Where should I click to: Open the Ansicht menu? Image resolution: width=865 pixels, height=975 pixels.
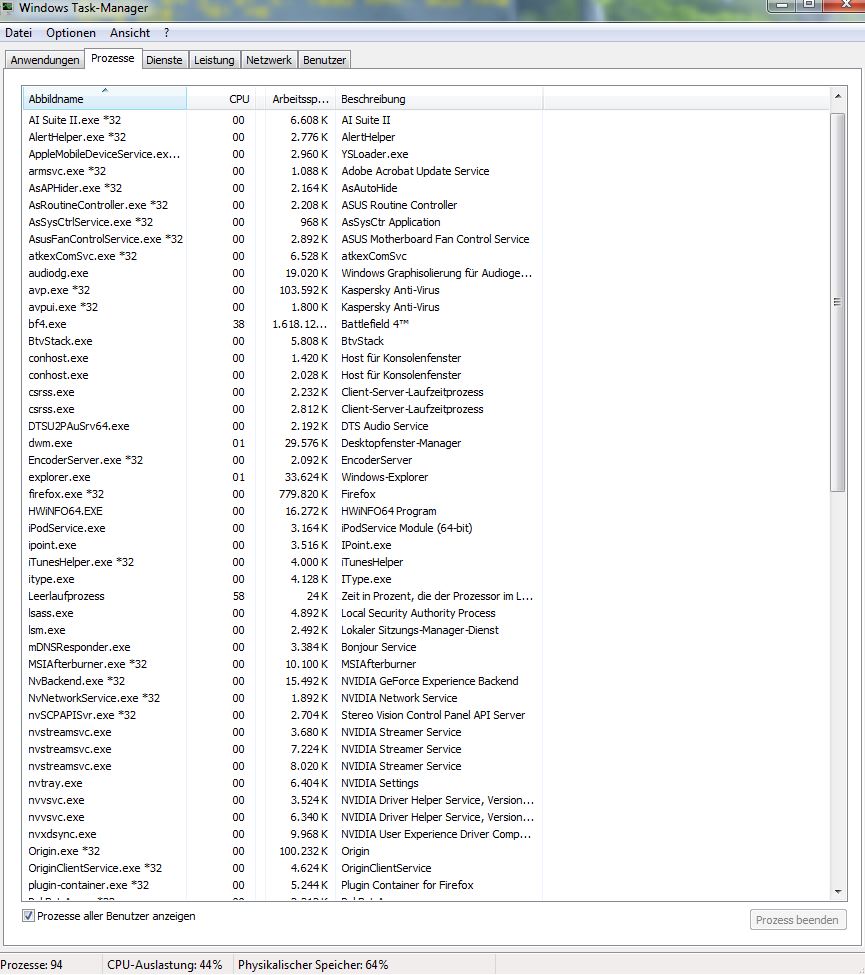pyautogui.click(x=130, y=33)
